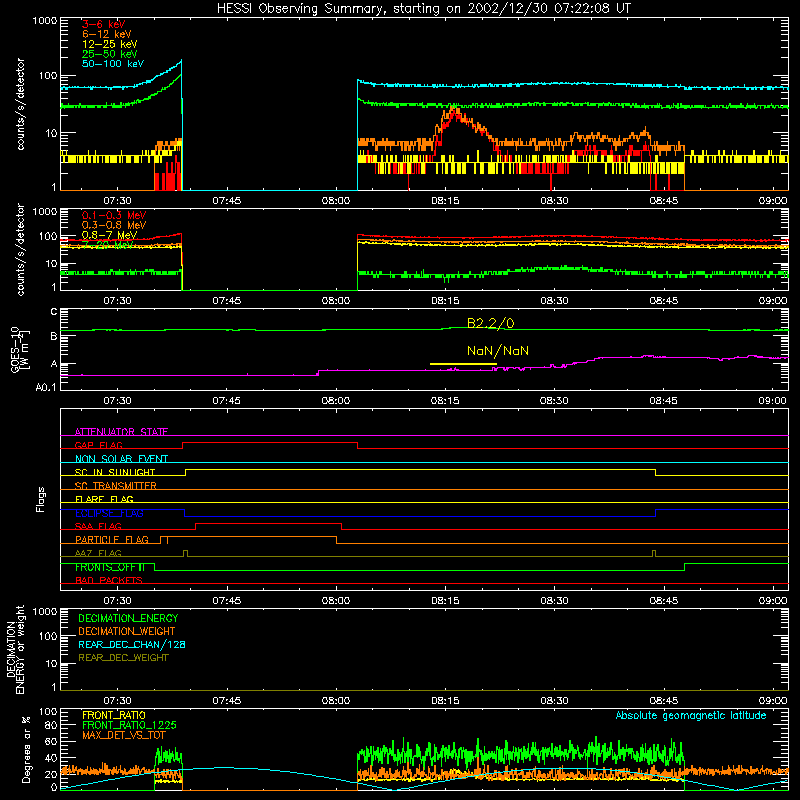Click the REAR_DEC_CHAN/128 legend label

(132, 644)
